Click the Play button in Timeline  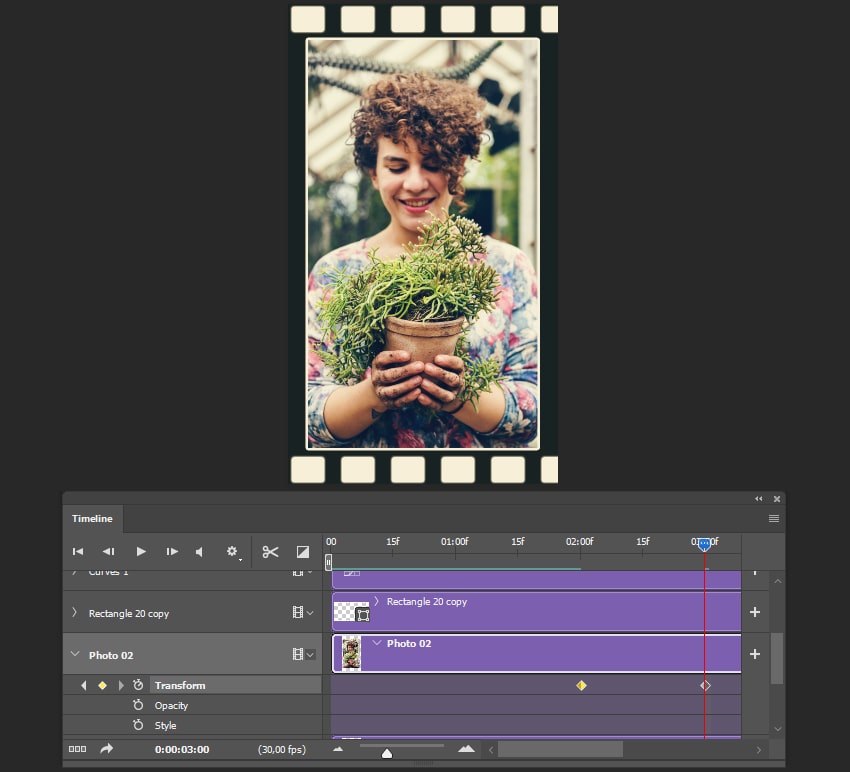(x=141, y=551)
